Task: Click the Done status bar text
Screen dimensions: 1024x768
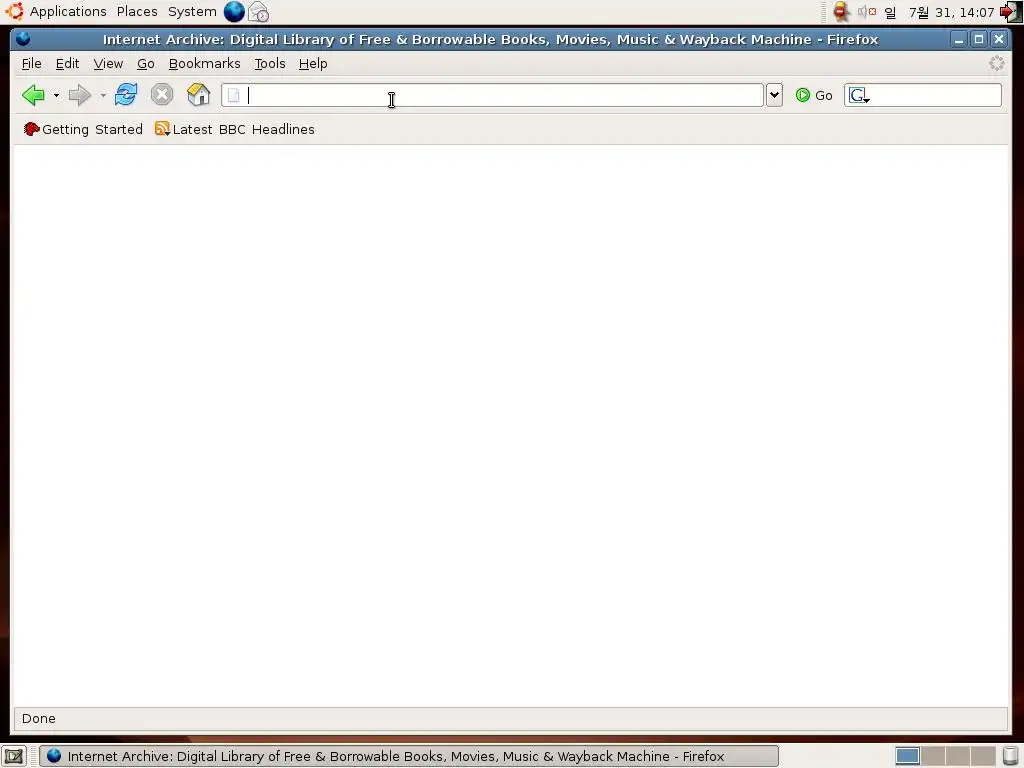Action: point(39,718)
